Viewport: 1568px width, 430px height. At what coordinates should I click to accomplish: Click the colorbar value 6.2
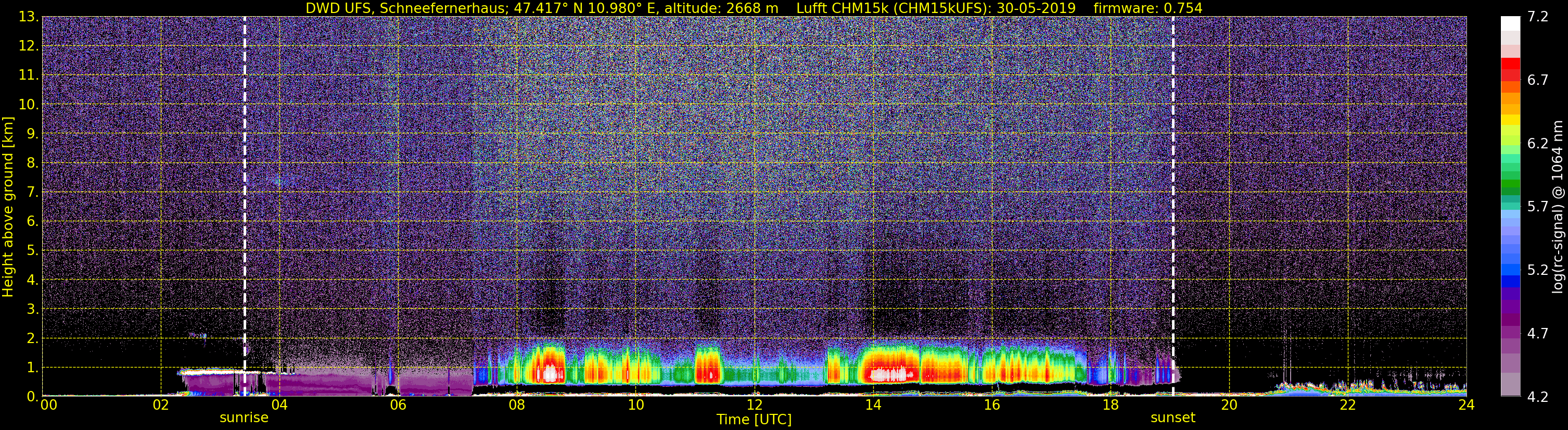[x=1538, y=144]
